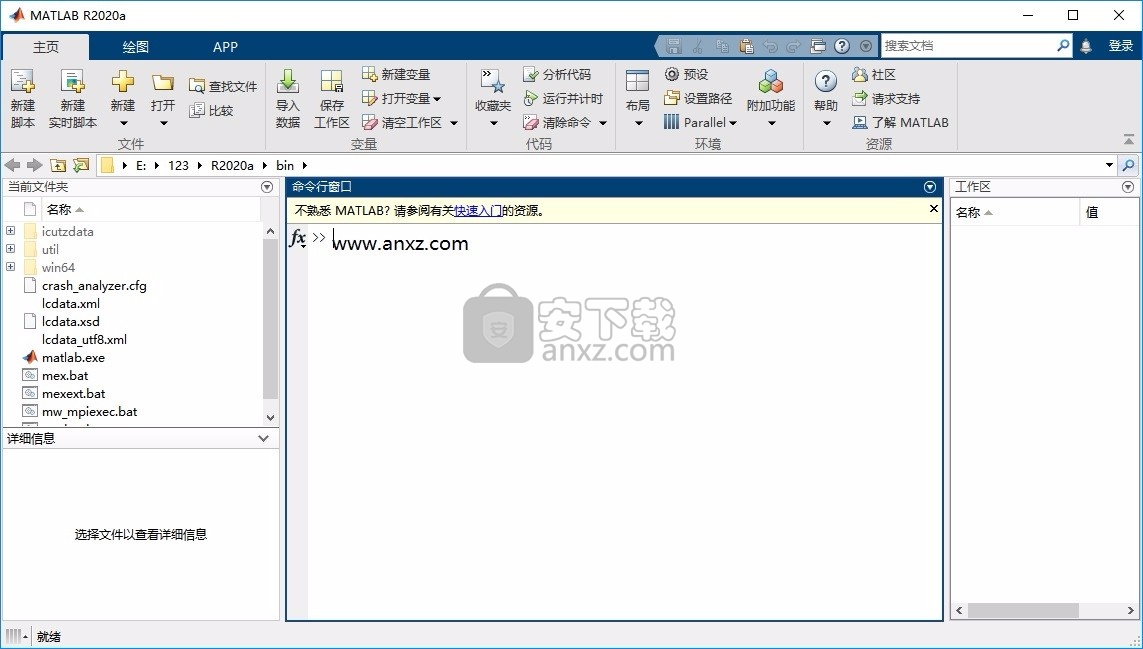Open the 清空工作区 dropdown arrow

point(453,123)
